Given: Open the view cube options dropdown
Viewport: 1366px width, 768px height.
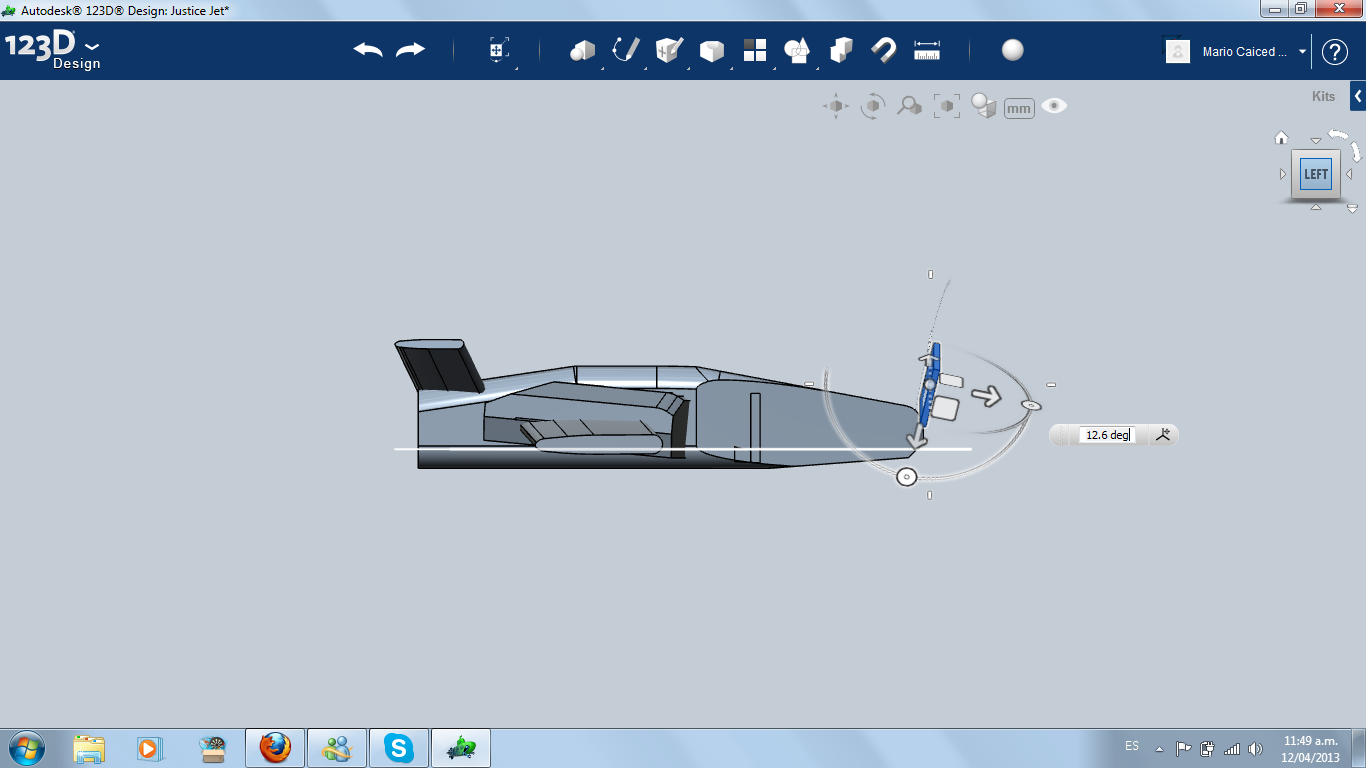Looking at the screenshot, I should [x=1352, y=209].
